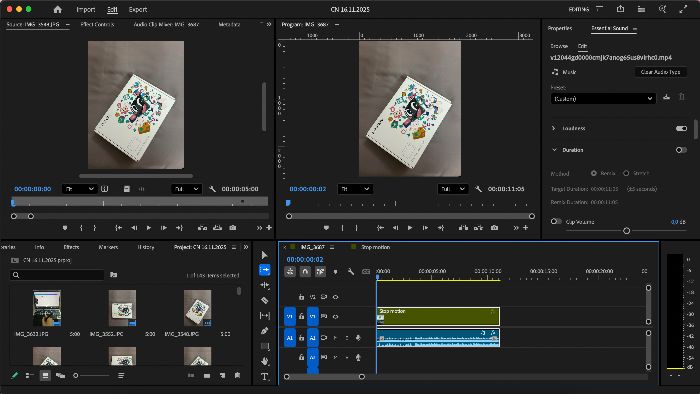Image resolution: width=700 pixels, height=394 pixels.
Task: Switch Project panel to list view
Action: pyautogui.click(x=29, y=376)
